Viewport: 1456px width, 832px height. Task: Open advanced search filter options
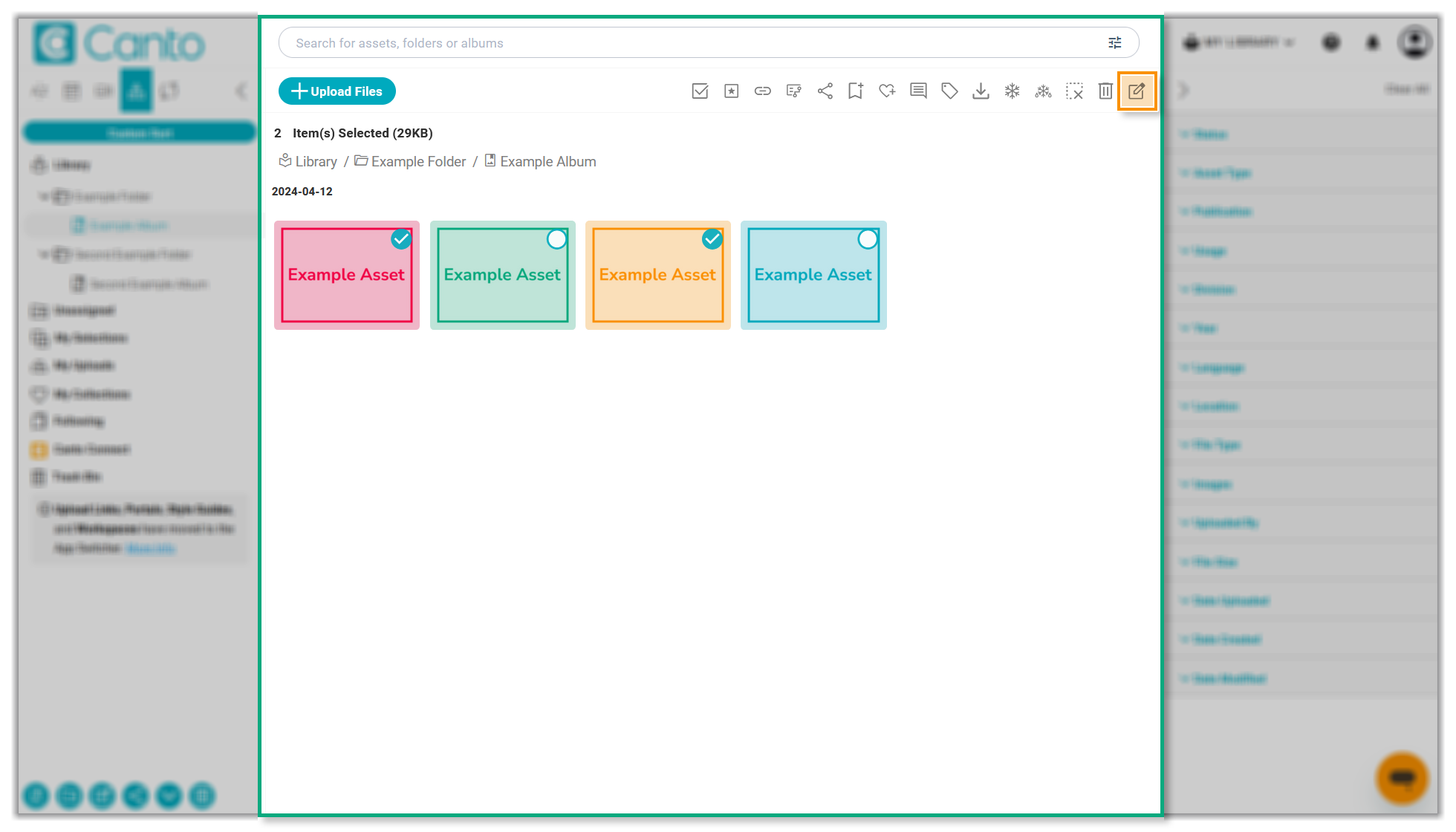pyautogui.click(x=1114, y=42)
